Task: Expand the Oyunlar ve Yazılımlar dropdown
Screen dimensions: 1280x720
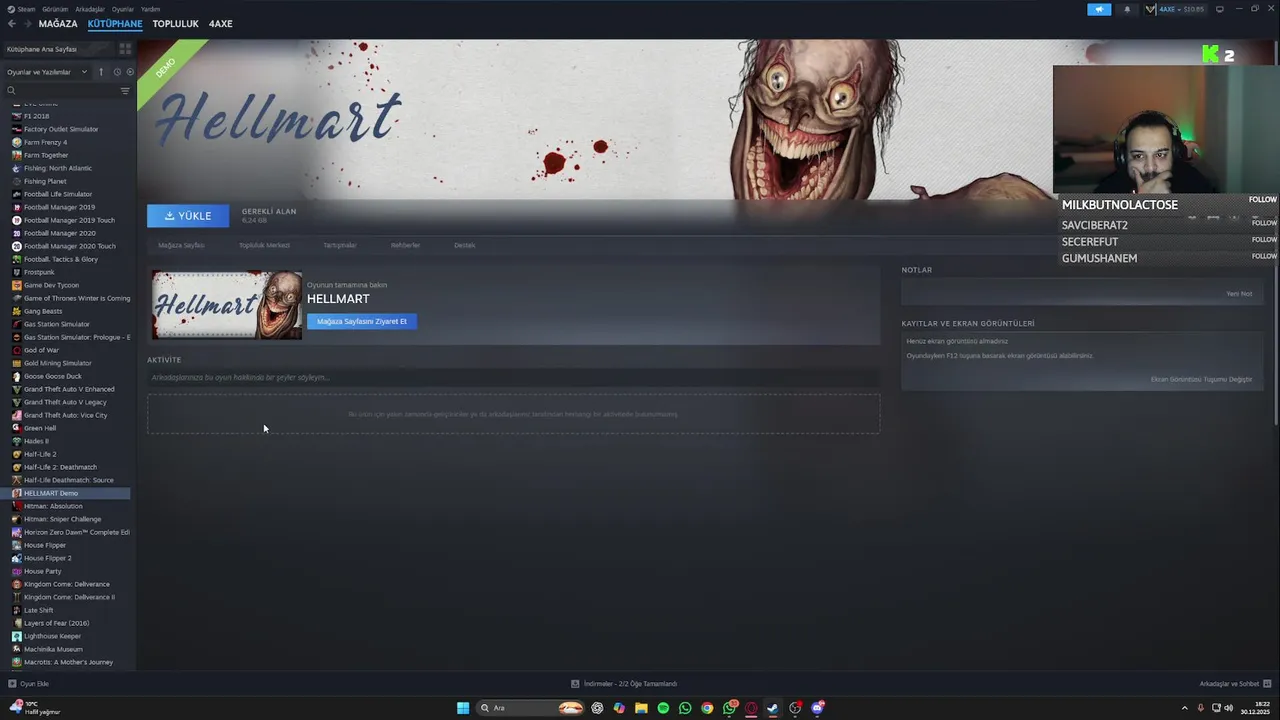Action: [x=84, y=72]
